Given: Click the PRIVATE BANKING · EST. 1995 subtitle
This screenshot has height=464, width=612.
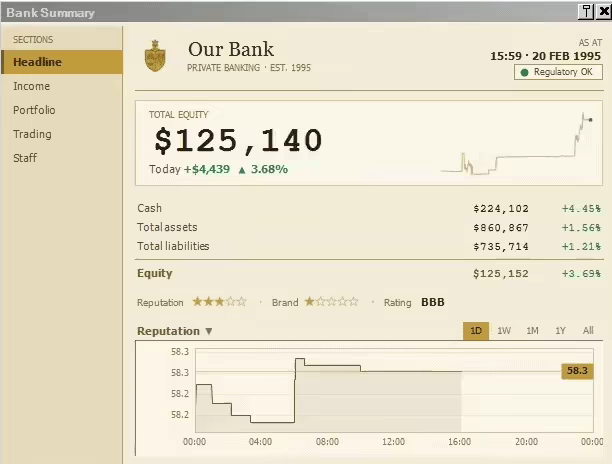Looking at the screenshot, I should click(x=249, y=68).
